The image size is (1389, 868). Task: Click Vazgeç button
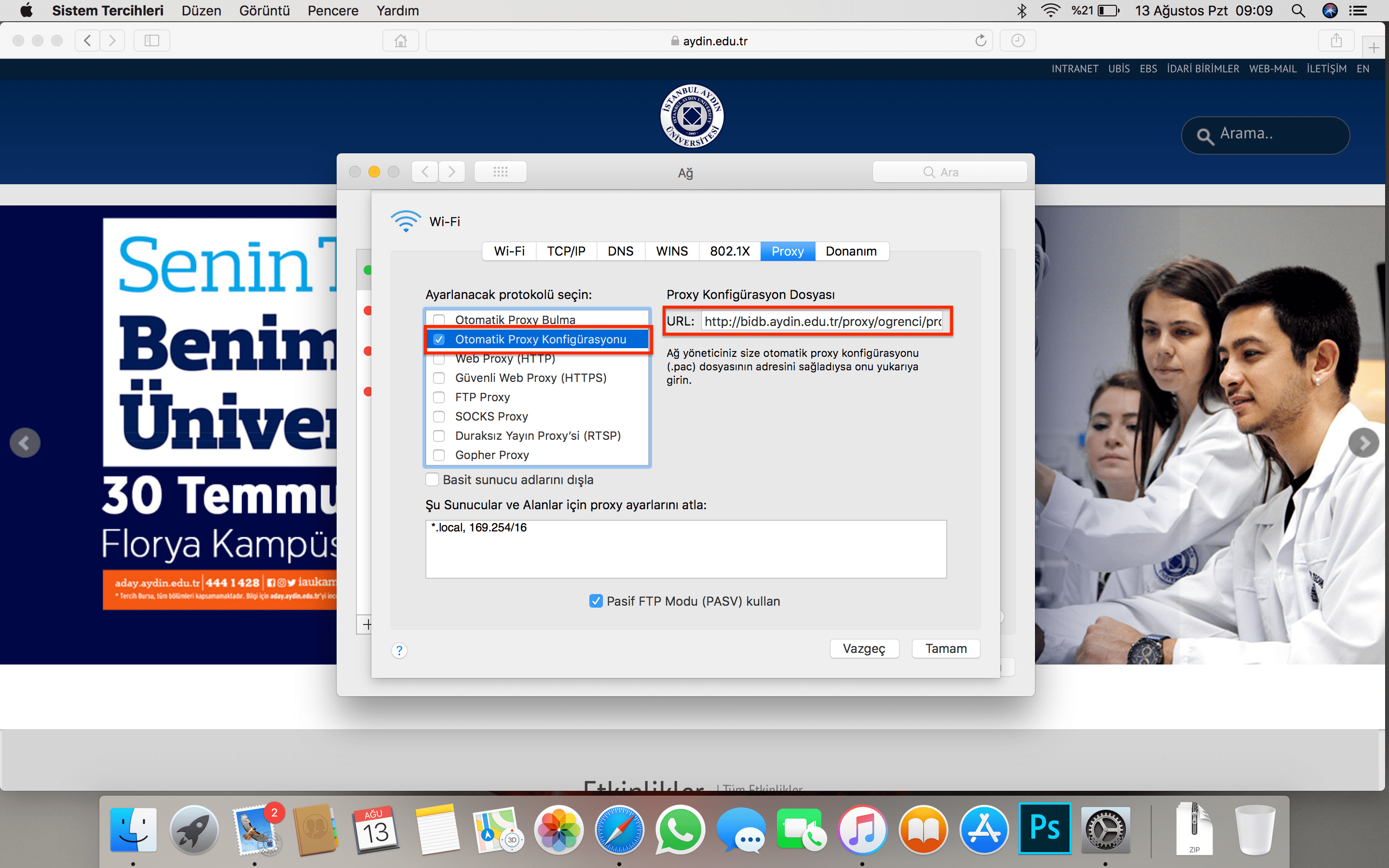[x=864, y=649]
